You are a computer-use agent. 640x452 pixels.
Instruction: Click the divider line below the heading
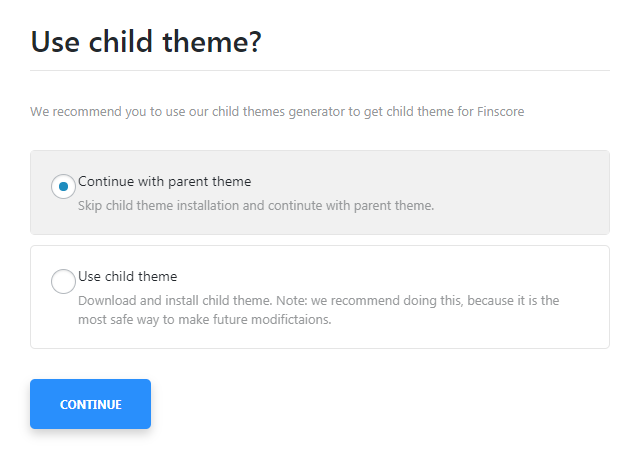[x=320, y=71]
